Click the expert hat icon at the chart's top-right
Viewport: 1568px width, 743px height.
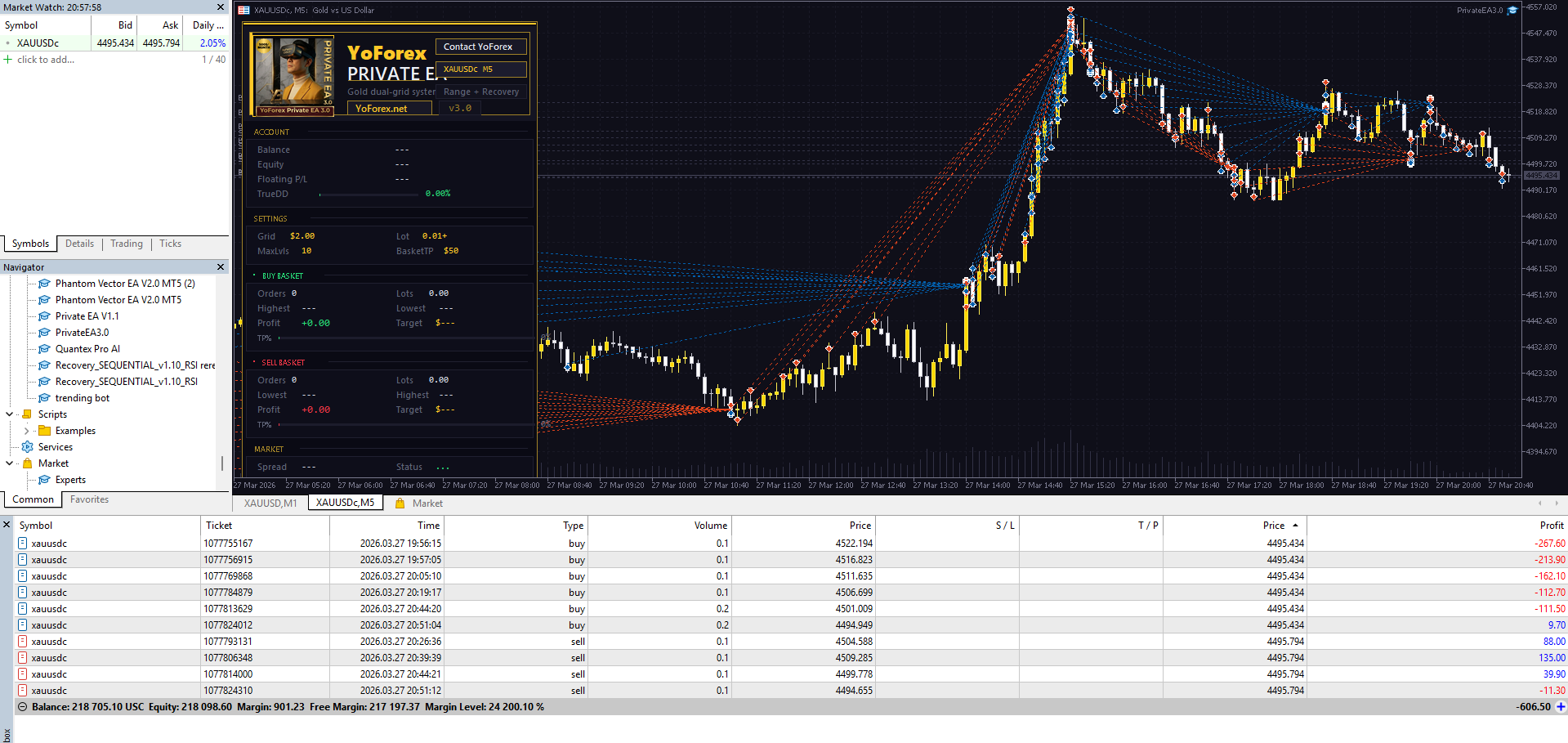(x=1512, y=11)
